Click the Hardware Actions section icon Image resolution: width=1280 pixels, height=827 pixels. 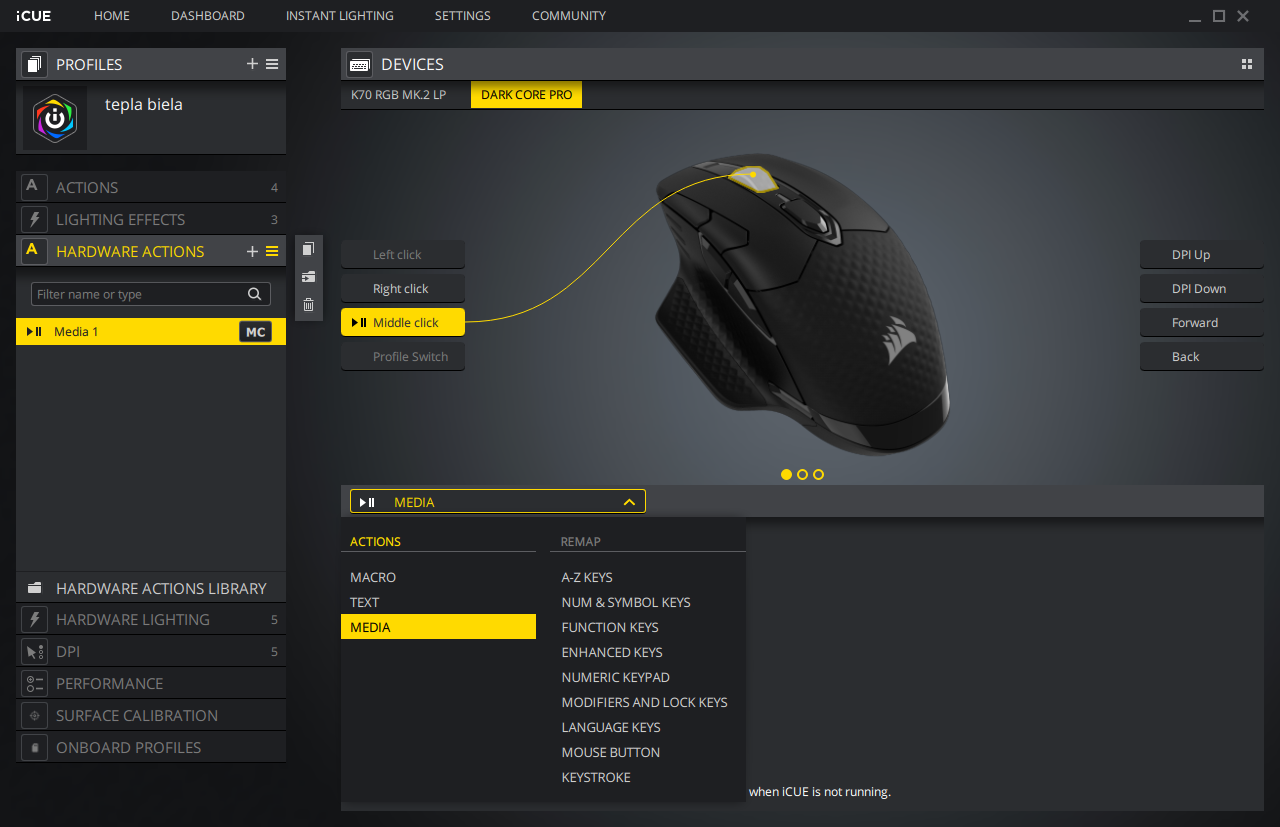click(35, 251)
